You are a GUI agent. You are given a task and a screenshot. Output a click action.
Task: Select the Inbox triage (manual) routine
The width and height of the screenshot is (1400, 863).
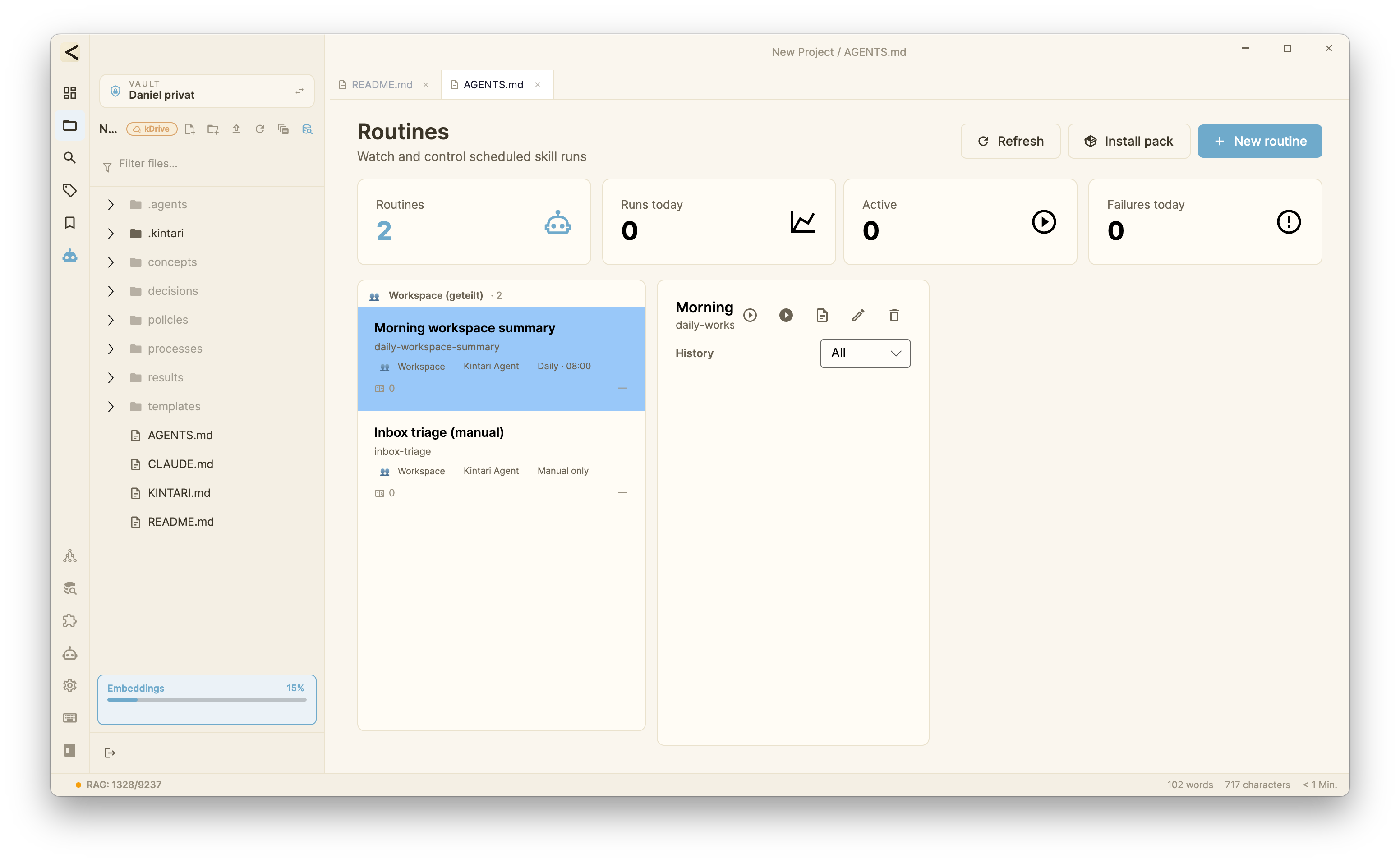[501, 463]
